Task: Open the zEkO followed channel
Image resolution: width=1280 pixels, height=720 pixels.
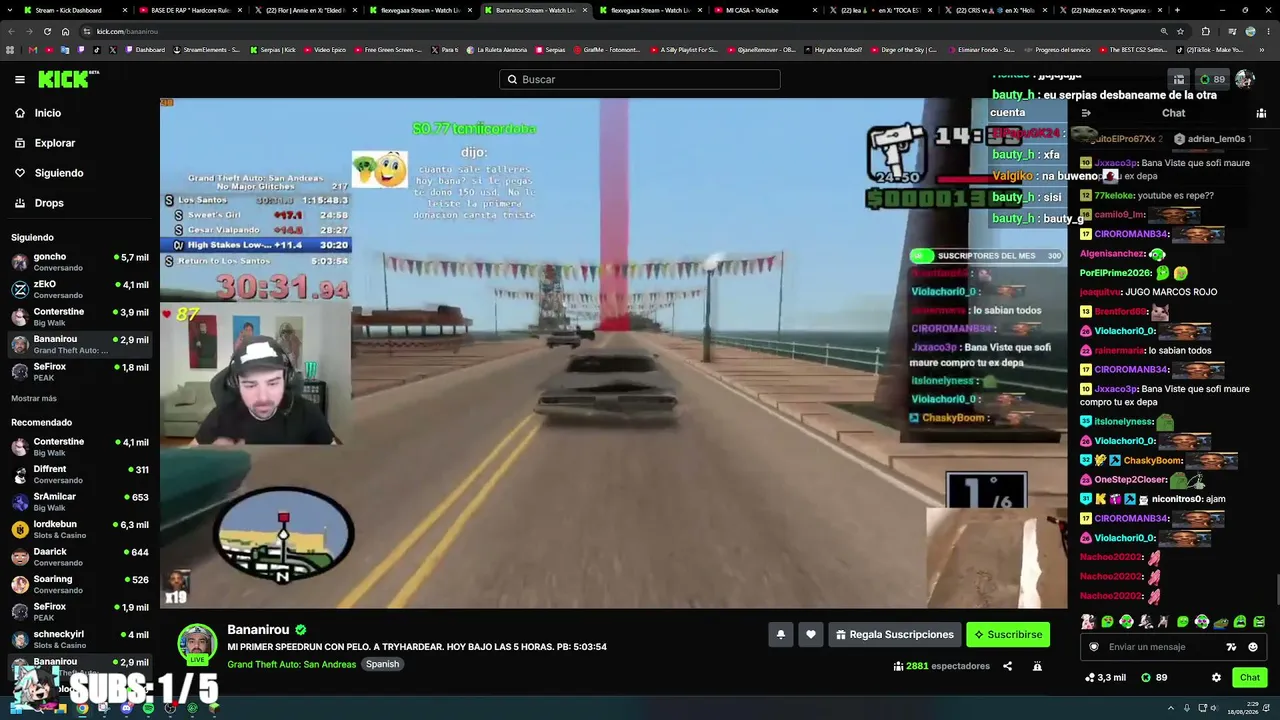Action: [80, 290]
